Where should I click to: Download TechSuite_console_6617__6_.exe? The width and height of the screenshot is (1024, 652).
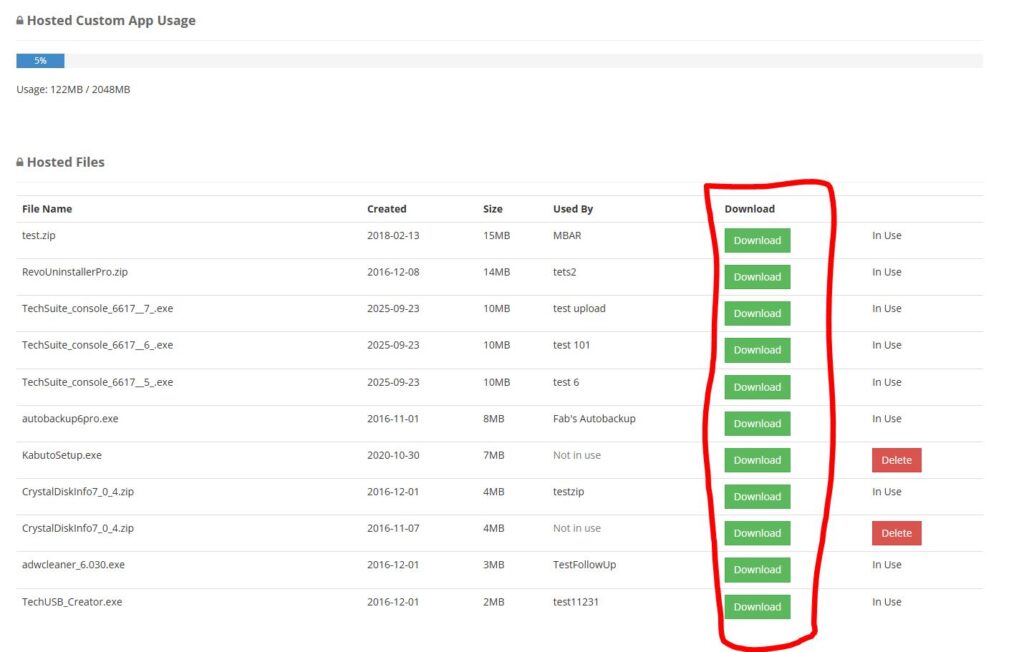pos(757,350)
